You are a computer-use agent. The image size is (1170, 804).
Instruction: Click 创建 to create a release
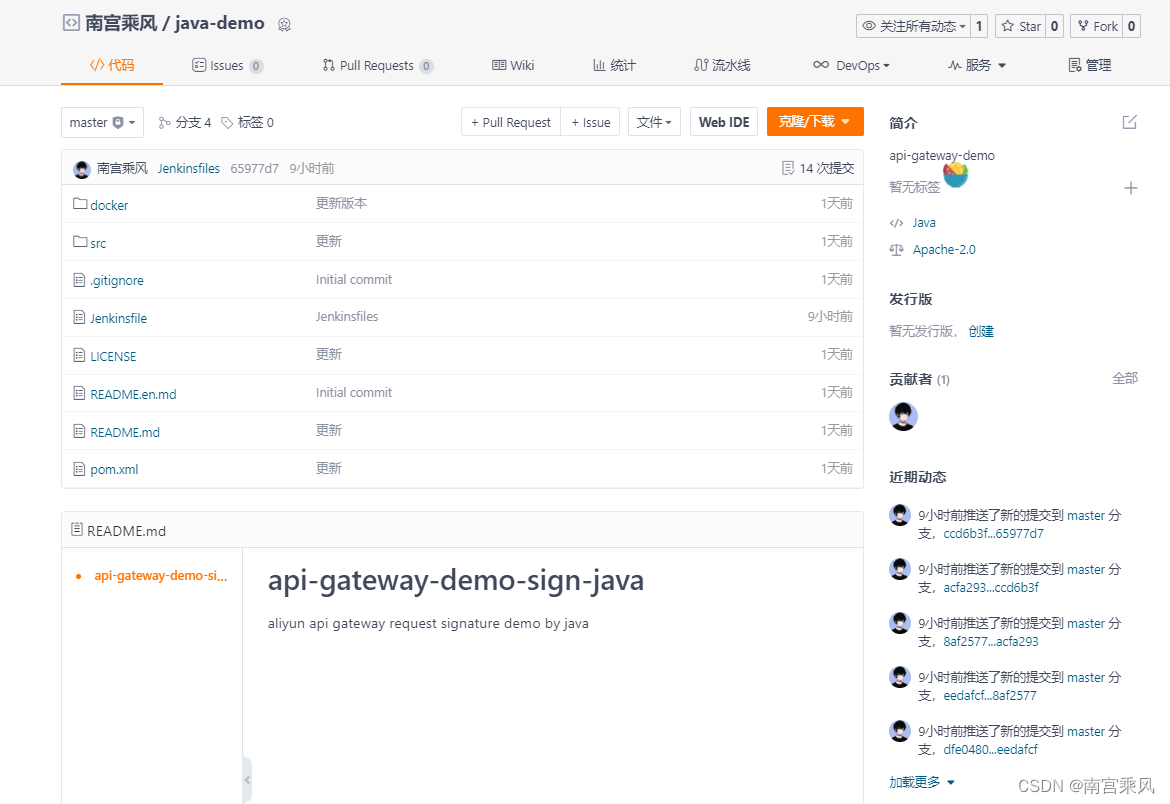click(x=980, y=331)
